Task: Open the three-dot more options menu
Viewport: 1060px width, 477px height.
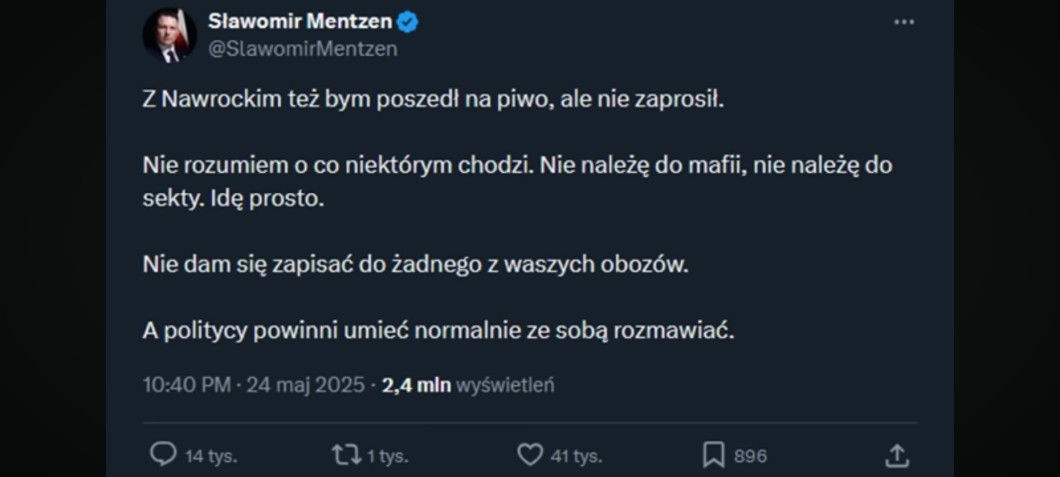Action: [904, 22]
